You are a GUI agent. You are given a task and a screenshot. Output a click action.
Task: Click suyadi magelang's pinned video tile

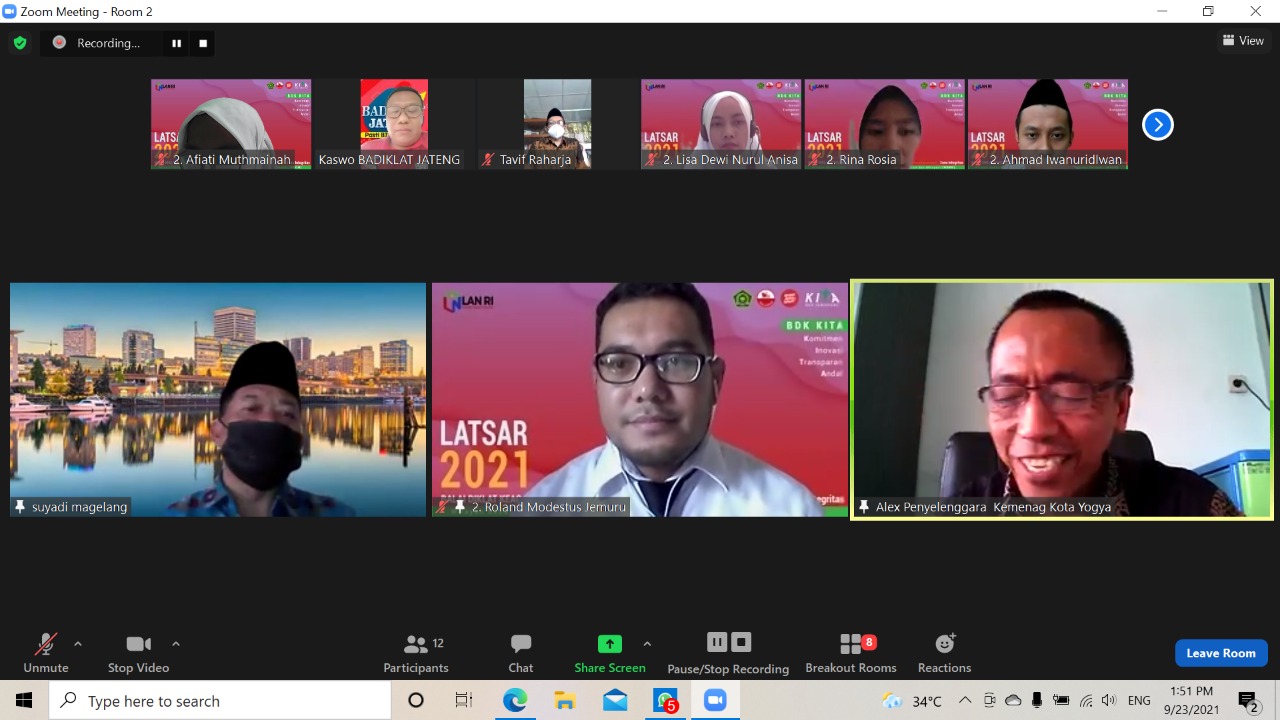tap(218, 399)
